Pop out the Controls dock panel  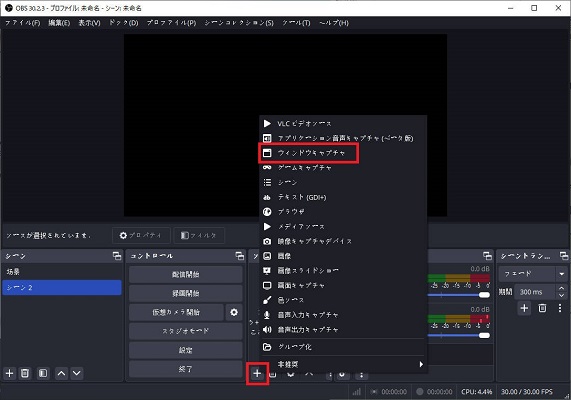(240, 256)
